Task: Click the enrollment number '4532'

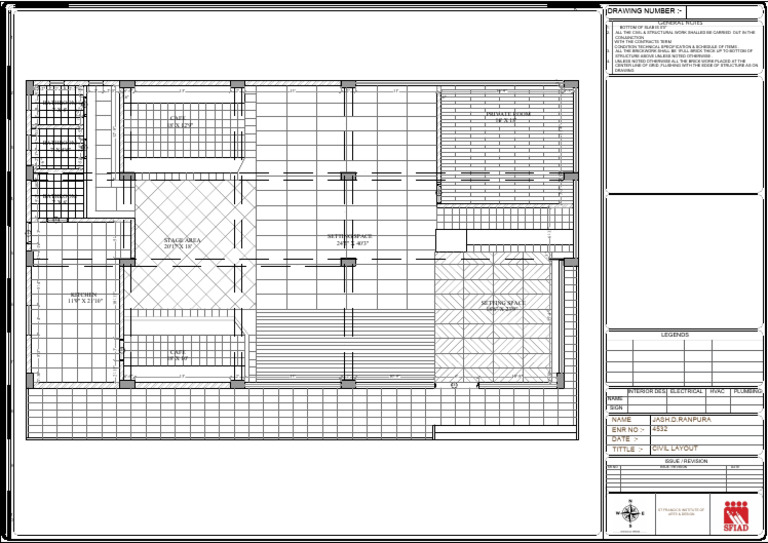Action: tap(660, 429)
